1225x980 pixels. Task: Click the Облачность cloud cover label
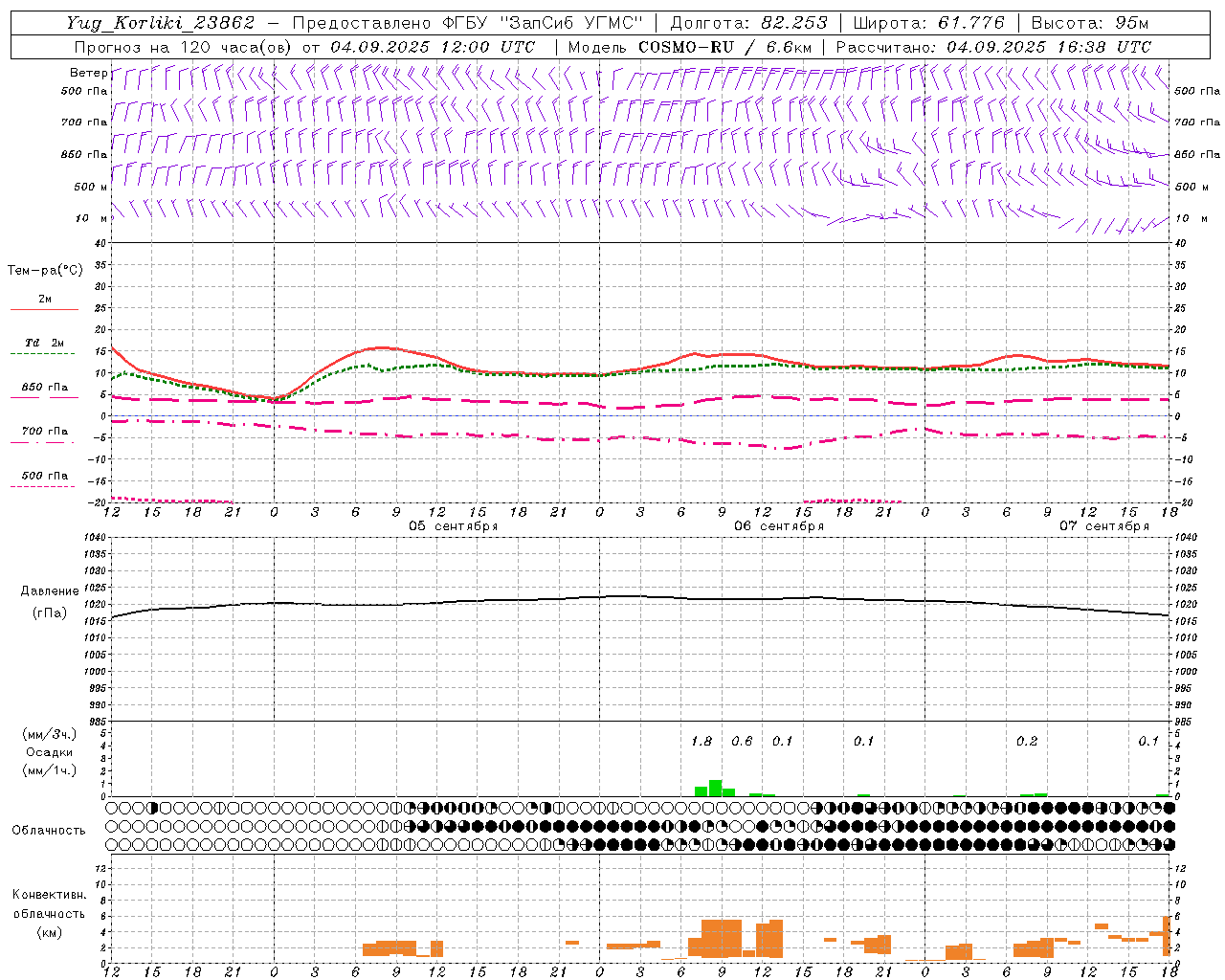click(49, 830)
